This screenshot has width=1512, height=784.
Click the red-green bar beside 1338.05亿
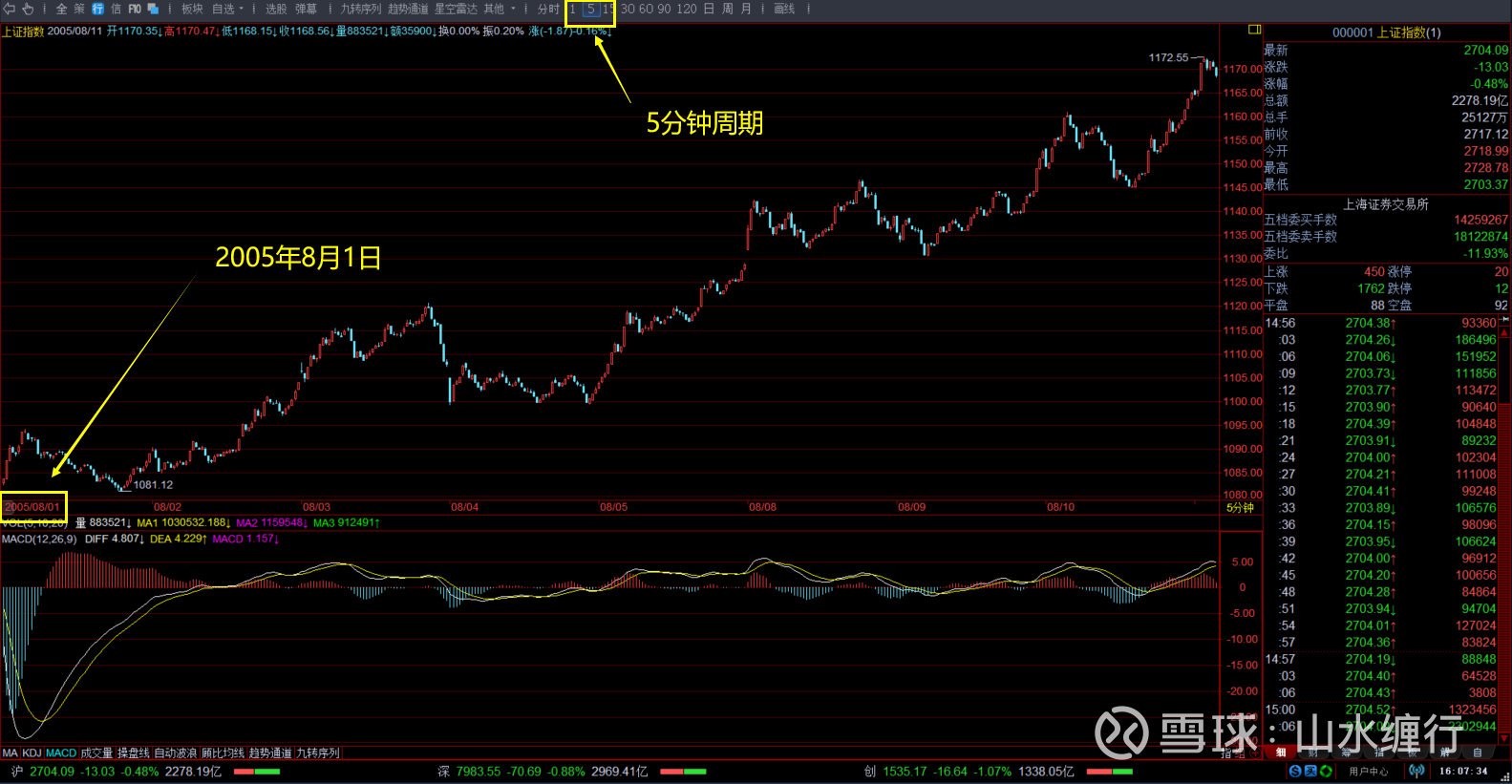click(1110, 771)
